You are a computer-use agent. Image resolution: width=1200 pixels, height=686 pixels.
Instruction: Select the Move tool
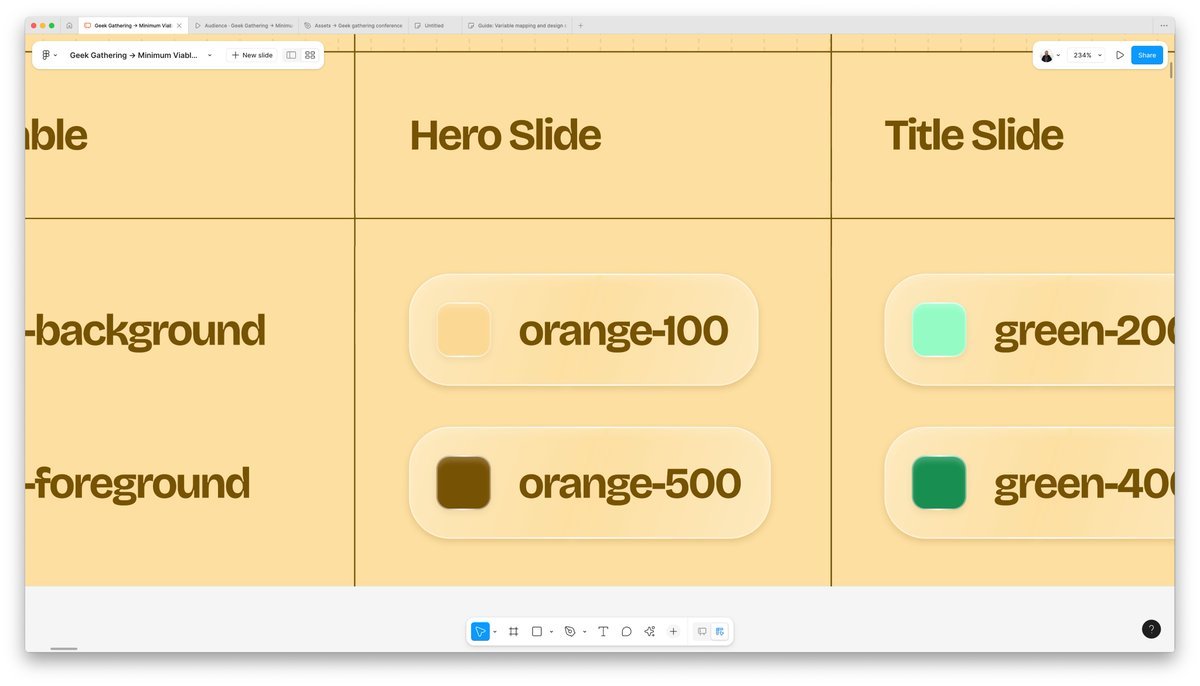click(x=480, y=632)
